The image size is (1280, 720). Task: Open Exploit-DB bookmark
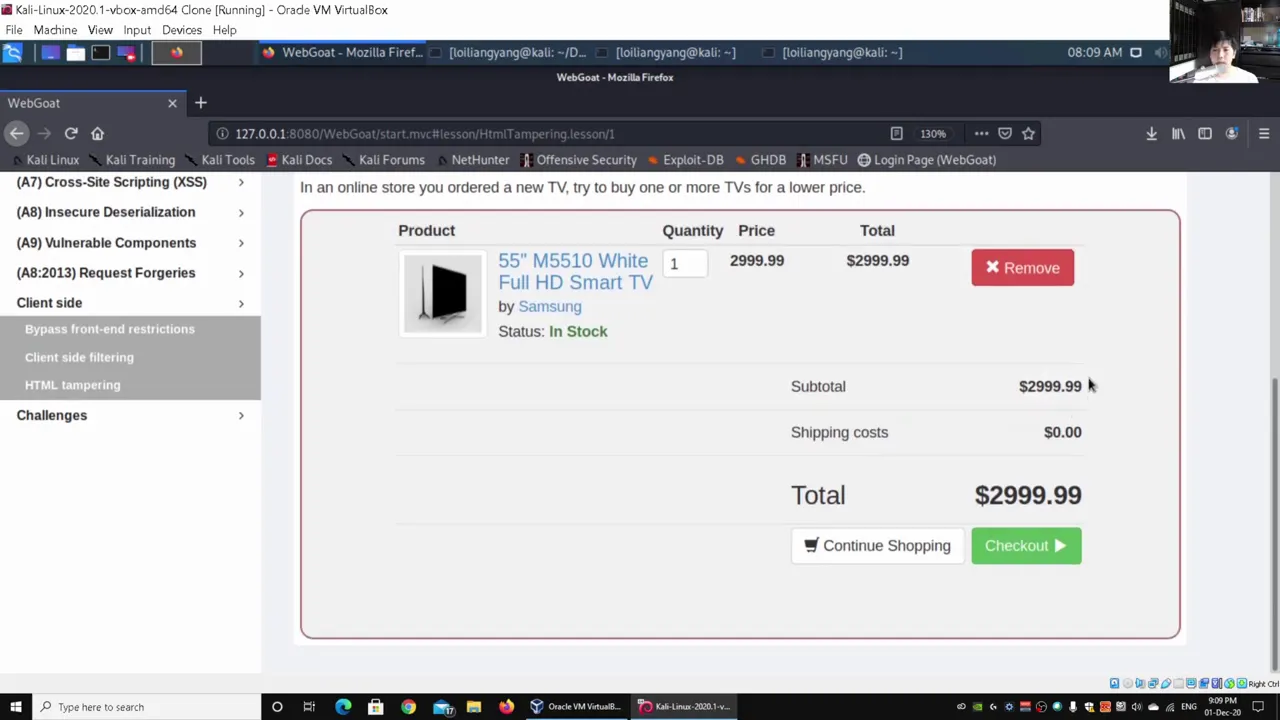[x=684, y=160]
